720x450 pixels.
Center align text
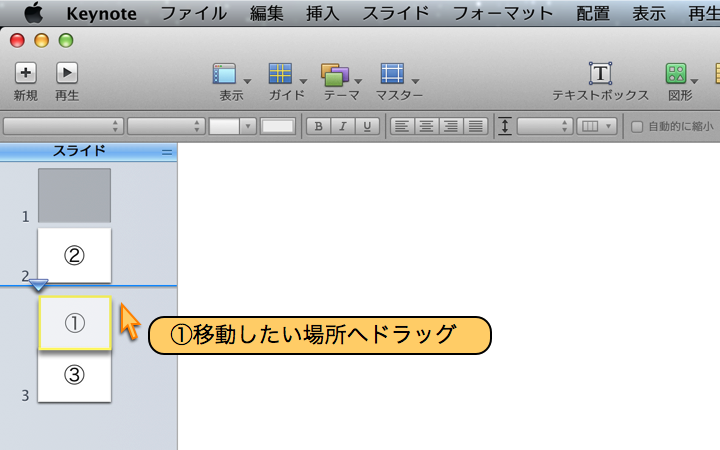[427, 126]
